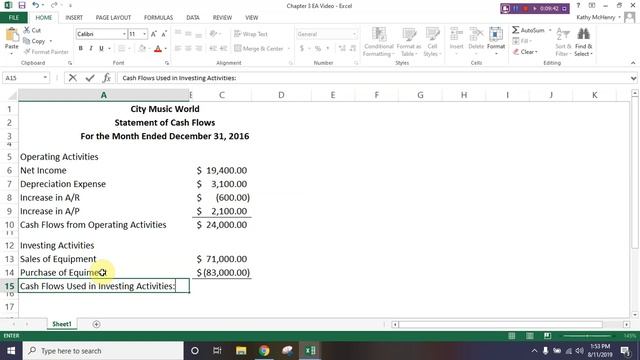Screen dimensions: 640x360
Task: Click the Clear eraser icon
Action: [x=516, y=52]
